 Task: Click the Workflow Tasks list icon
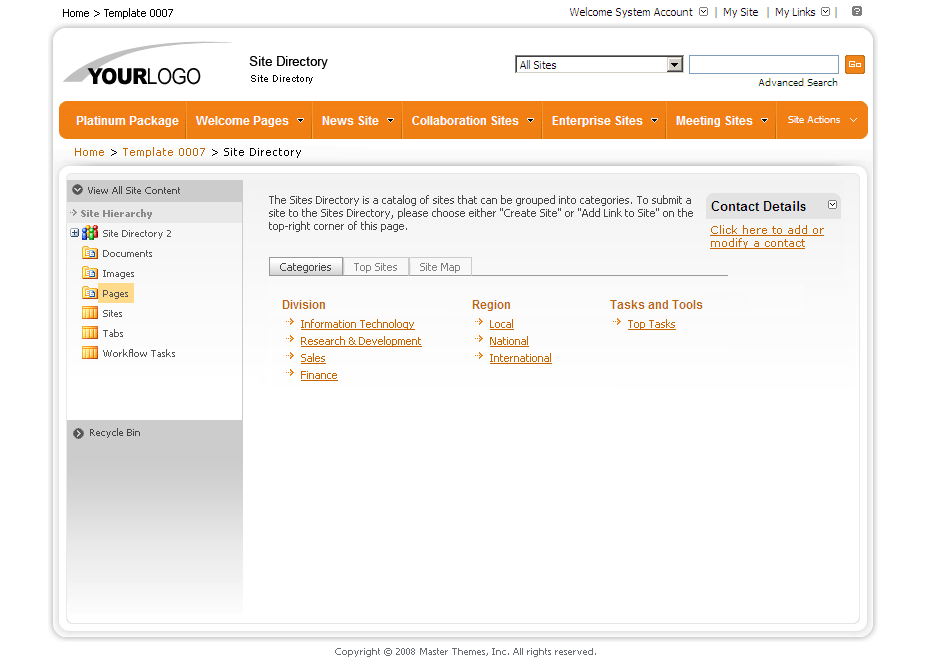point(90,354)
